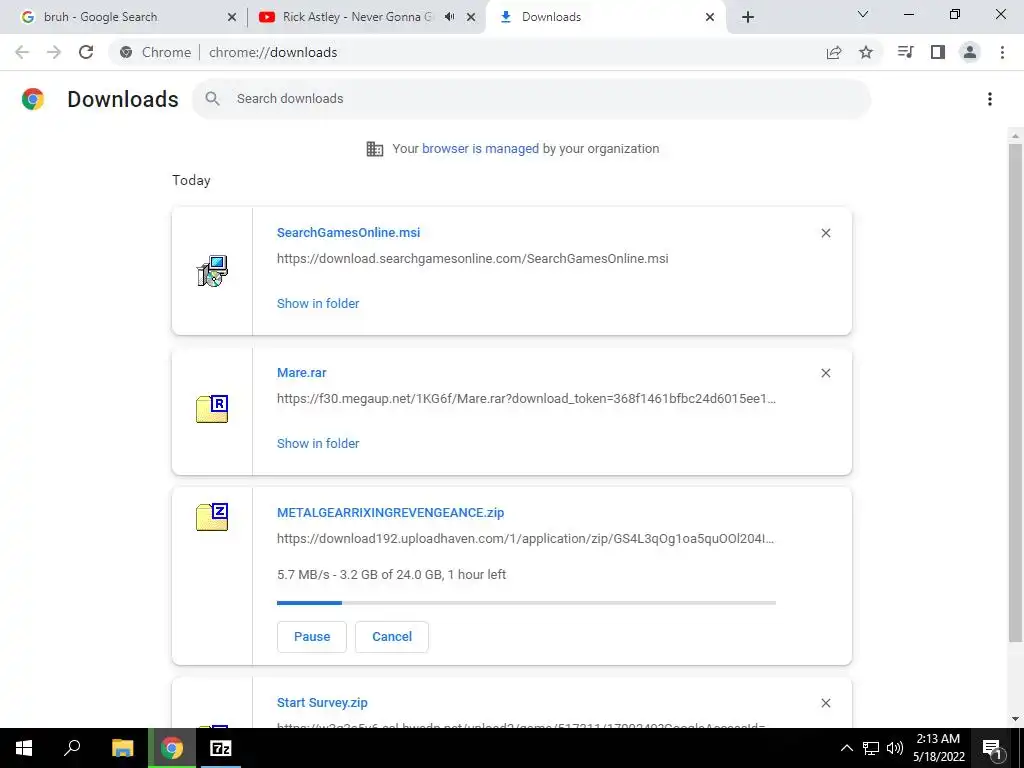Open the Chrome three-dot main menu

(1002, 52)
